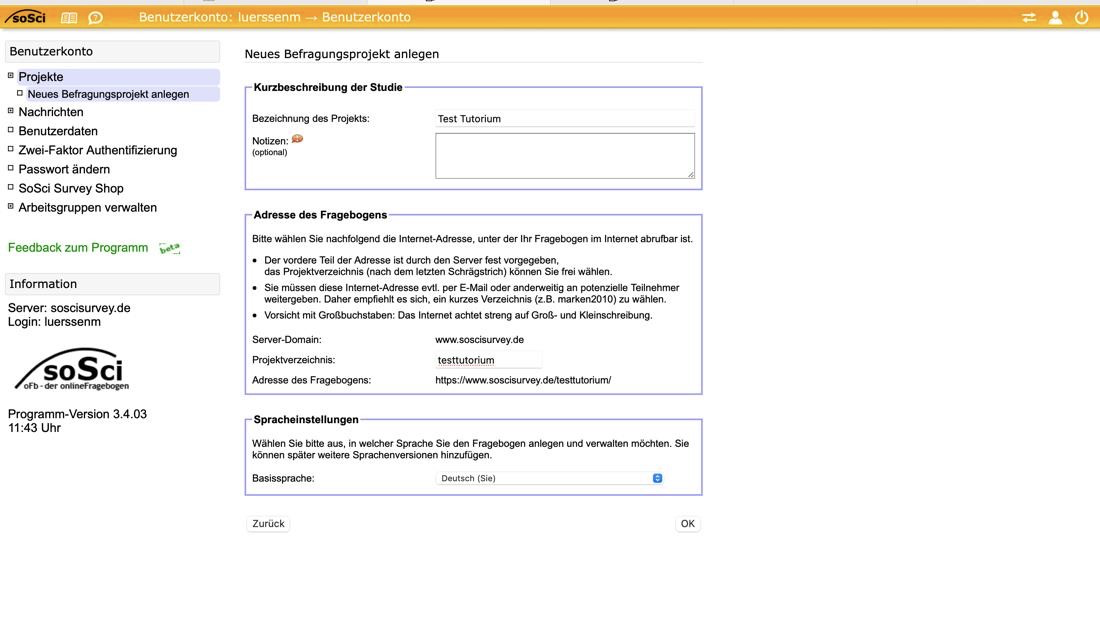1100x632 pixels.
Task: Expand the Projekte tree node
Action: pyautogui.click(x=11, y=76)
